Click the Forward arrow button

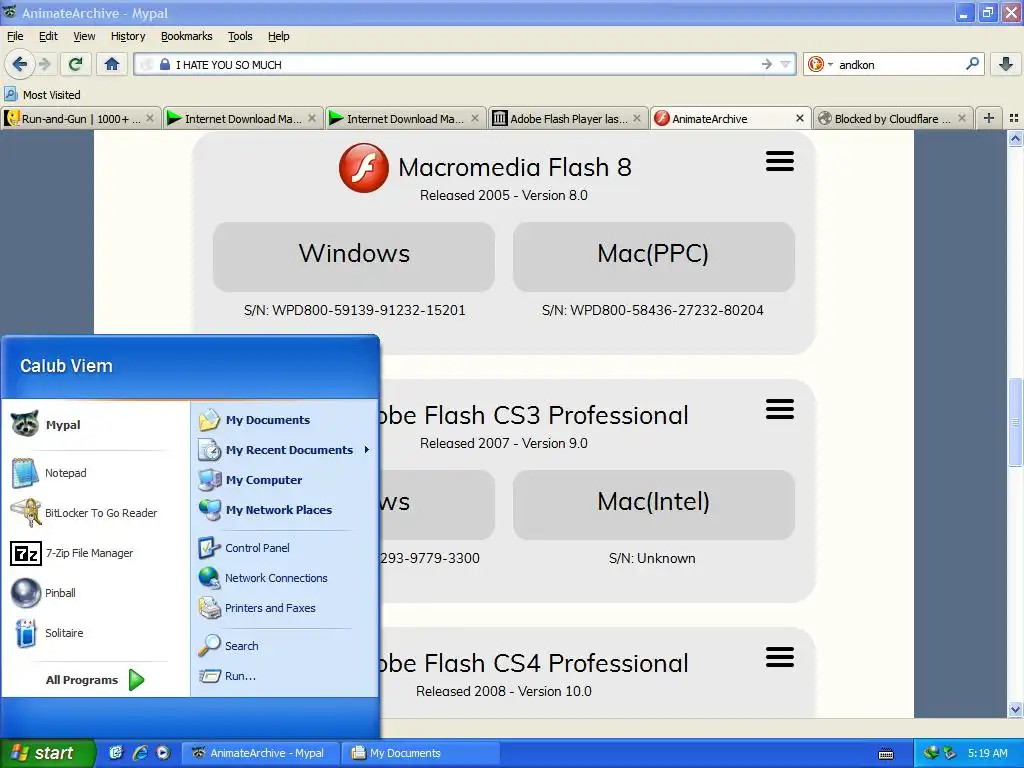click(x=45, y=64)
